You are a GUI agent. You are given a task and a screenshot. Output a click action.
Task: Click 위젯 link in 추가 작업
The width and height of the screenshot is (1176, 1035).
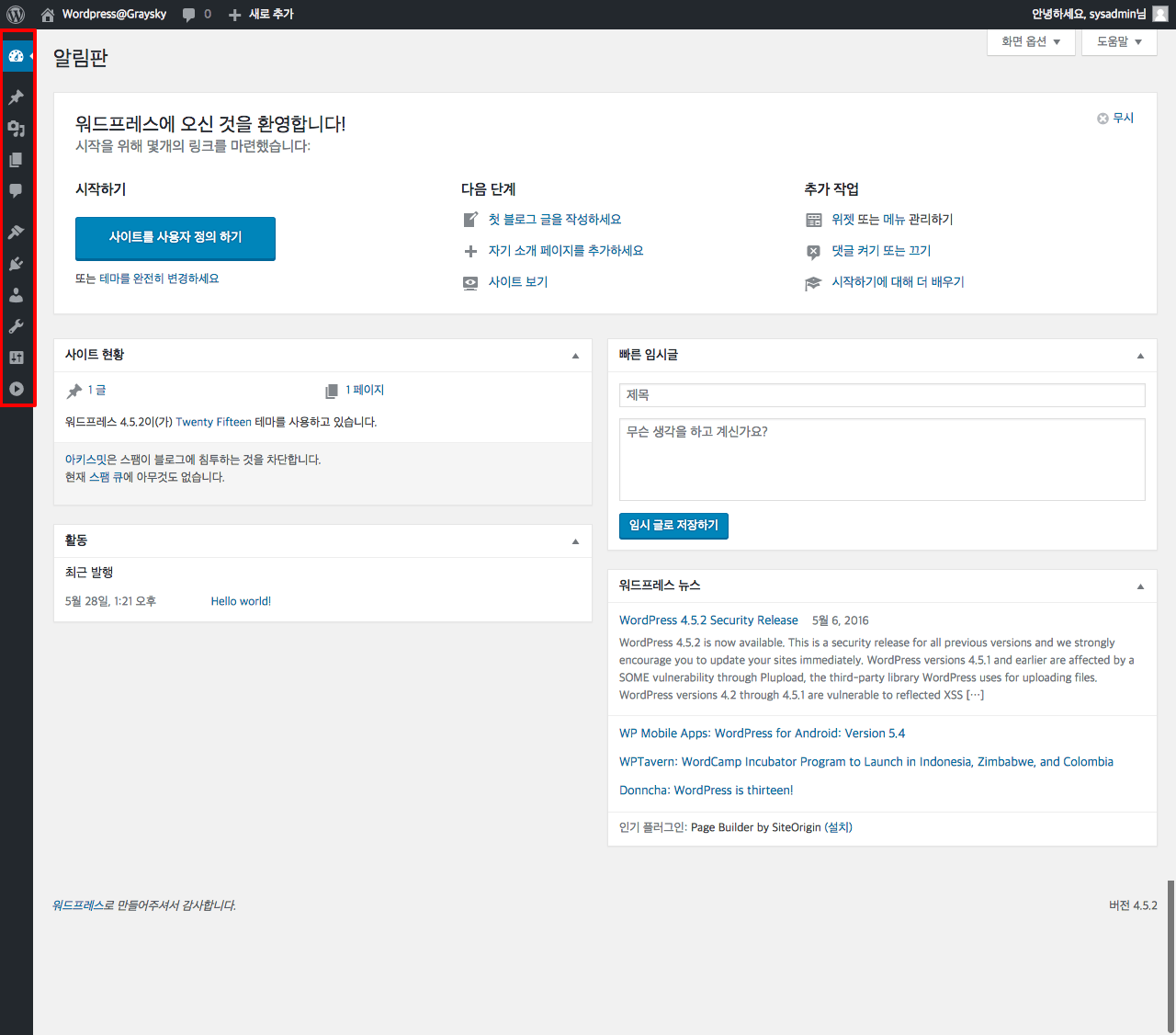click(x=842, y=220)
